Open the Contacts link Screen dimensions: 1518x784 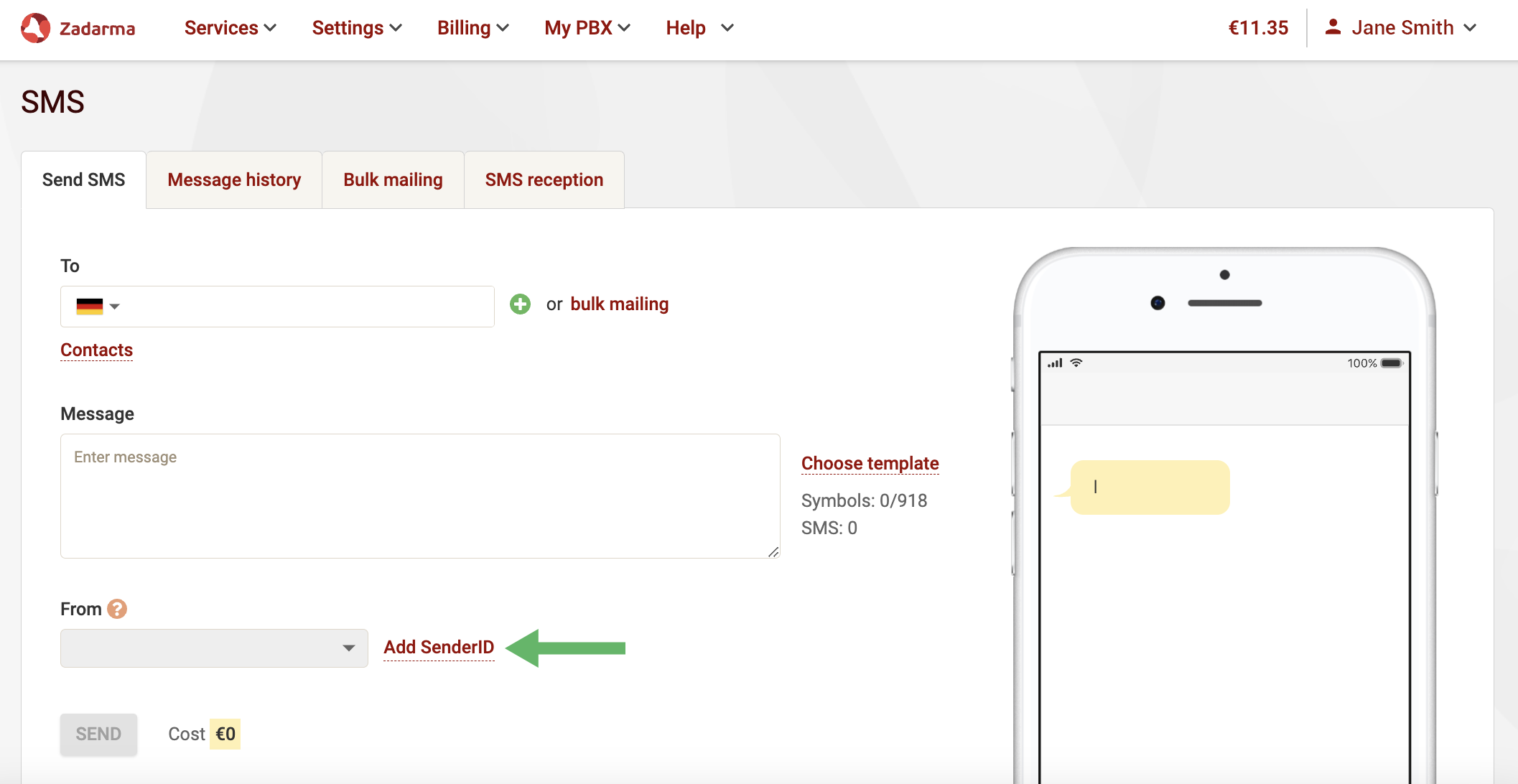[x=97, y=349]
